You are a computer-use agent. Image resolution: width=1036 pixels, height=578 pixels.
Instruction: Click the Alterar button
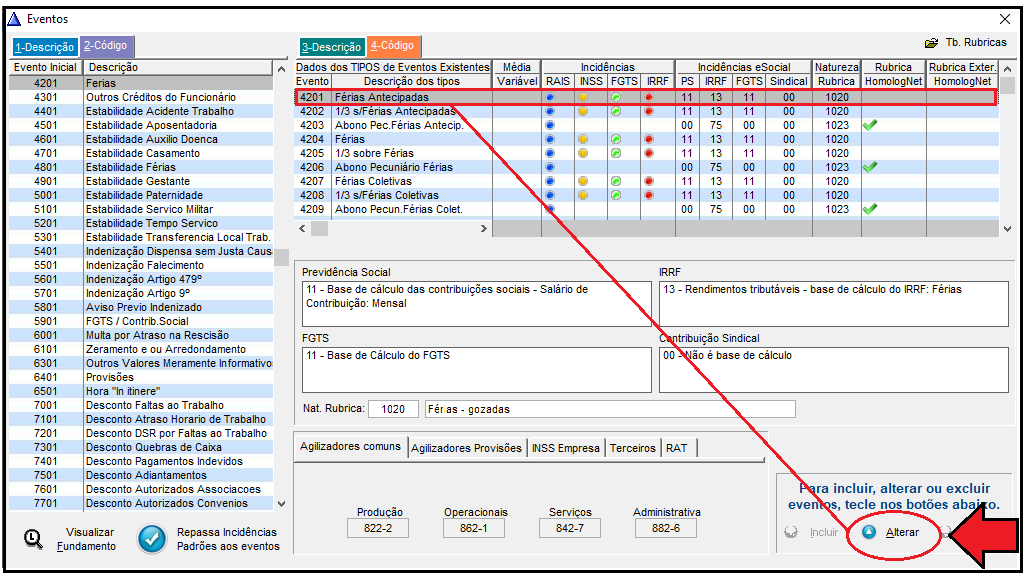(892, 532)
